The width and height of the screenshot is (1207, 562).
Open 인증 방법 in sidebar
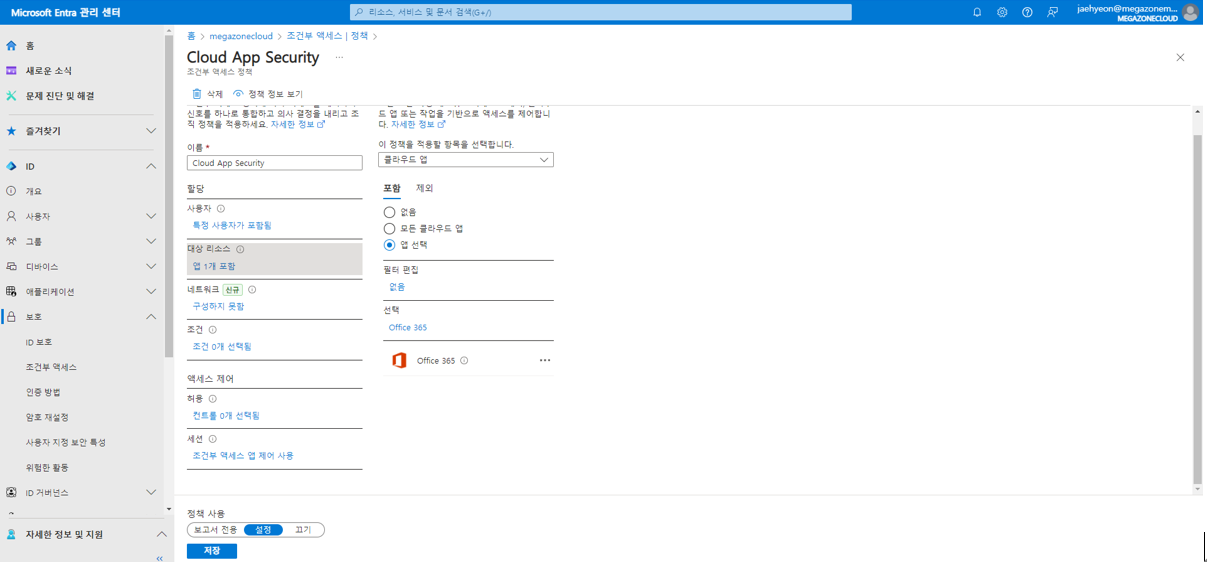tap(43, 392)
